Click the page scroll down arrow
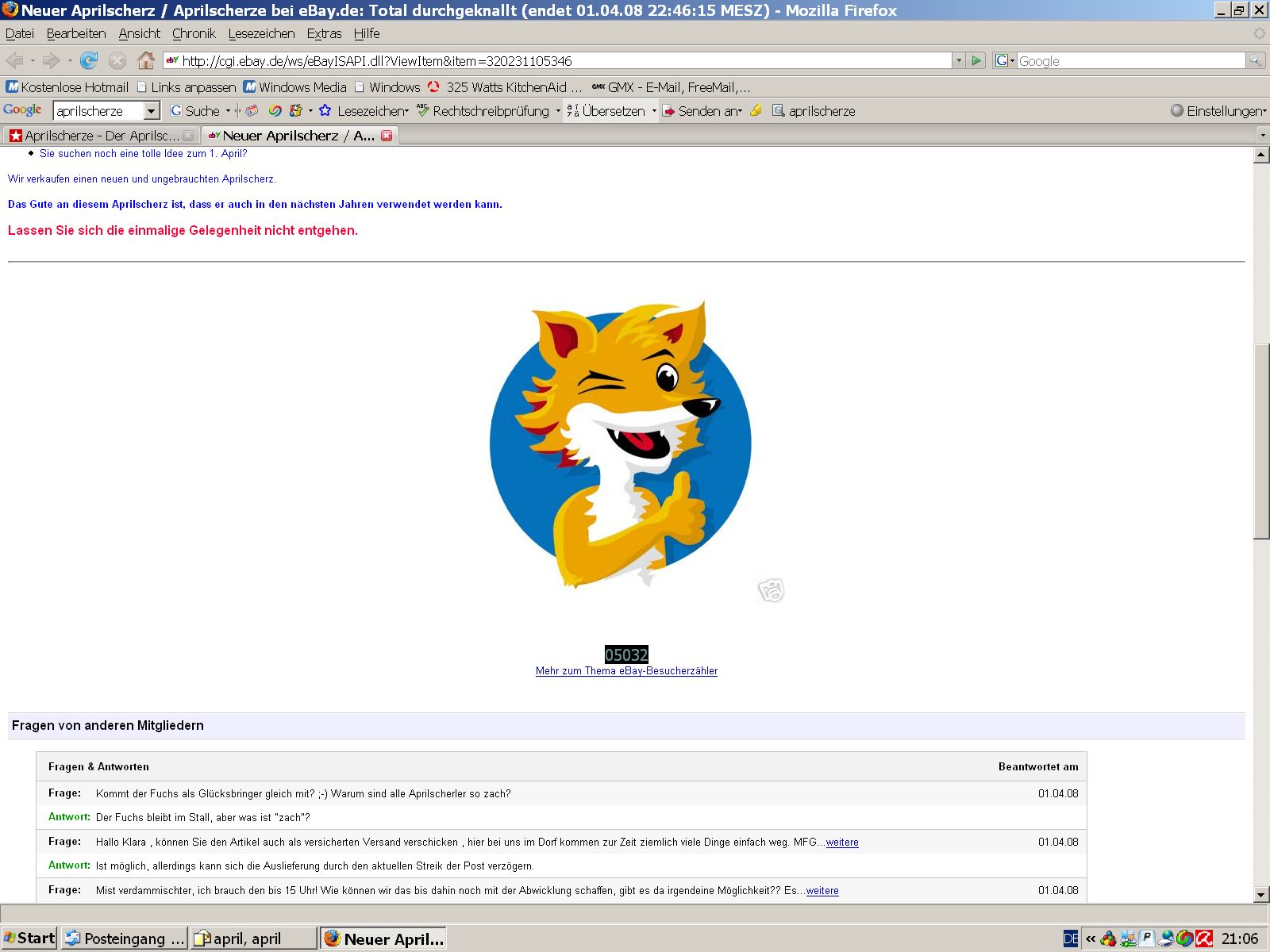 [1261, 894]
